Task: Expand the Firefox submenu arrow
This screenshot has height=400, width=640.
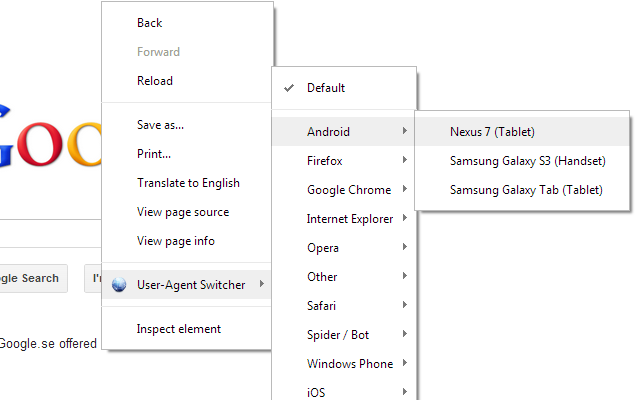Action: coord(404,160)
